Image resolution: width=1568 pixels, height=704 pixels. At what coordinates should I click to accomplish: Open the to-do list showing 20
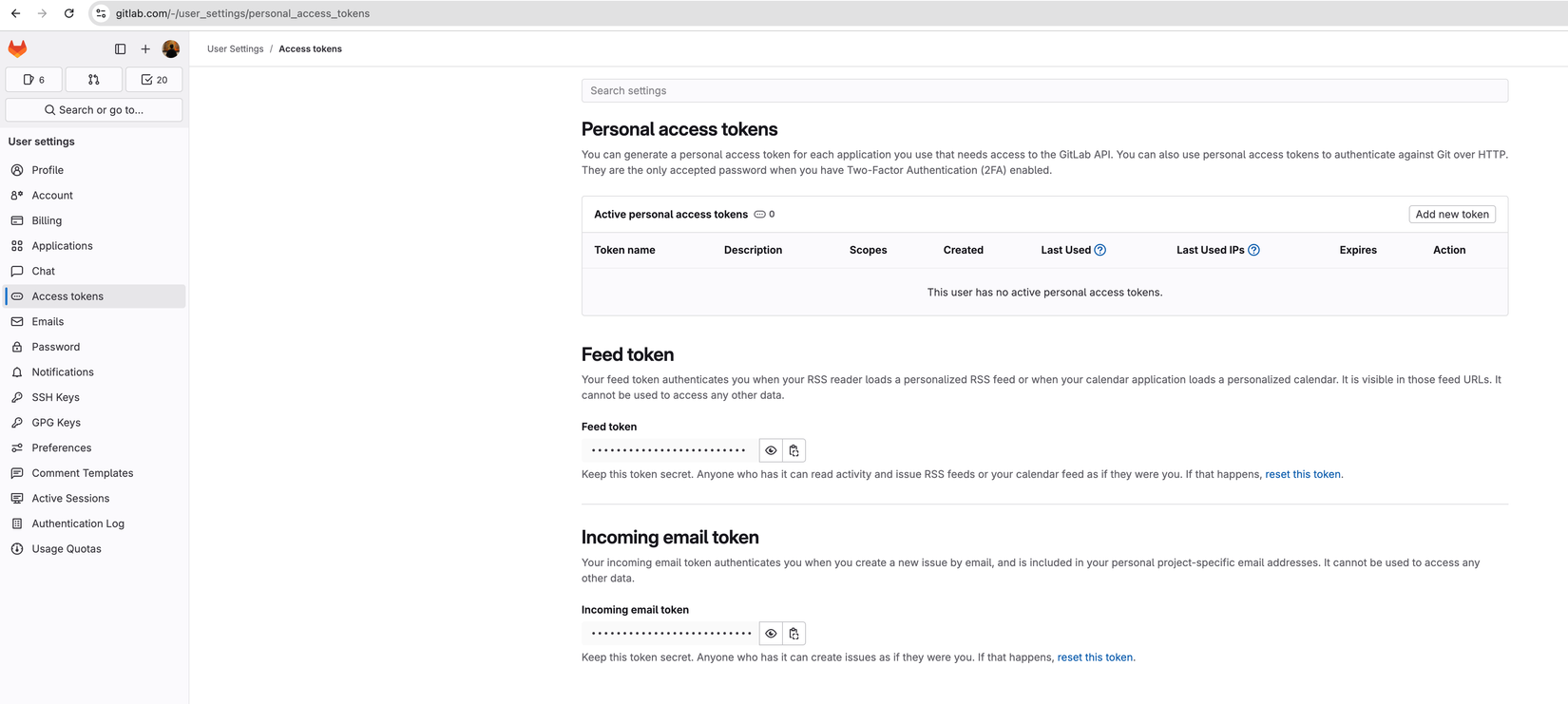point(154,80)
